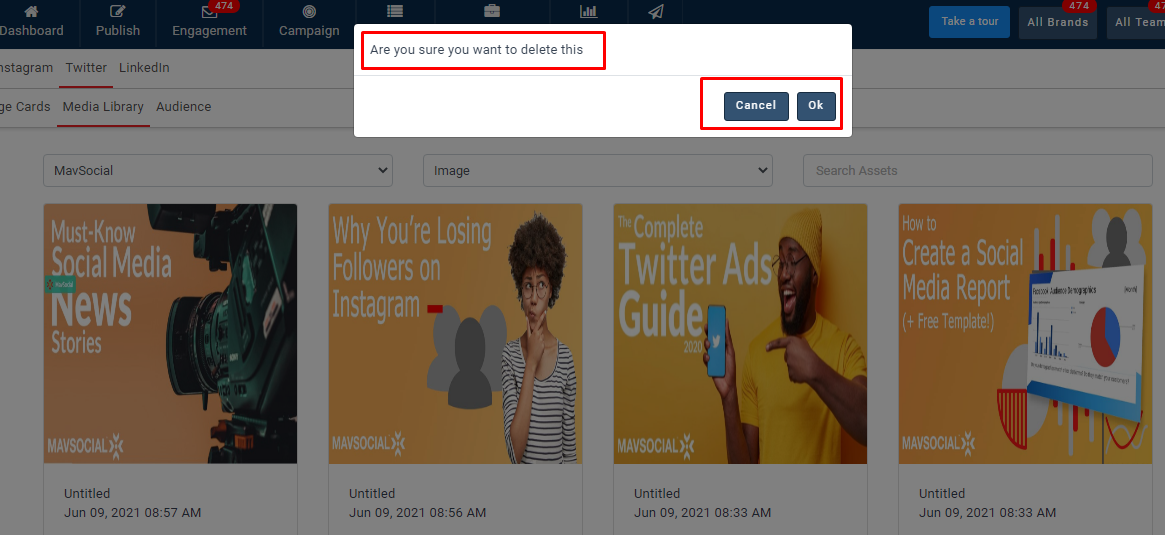The image size is (1165, 535).
Task: Select the Audience tab
Action: coord(183,107)
